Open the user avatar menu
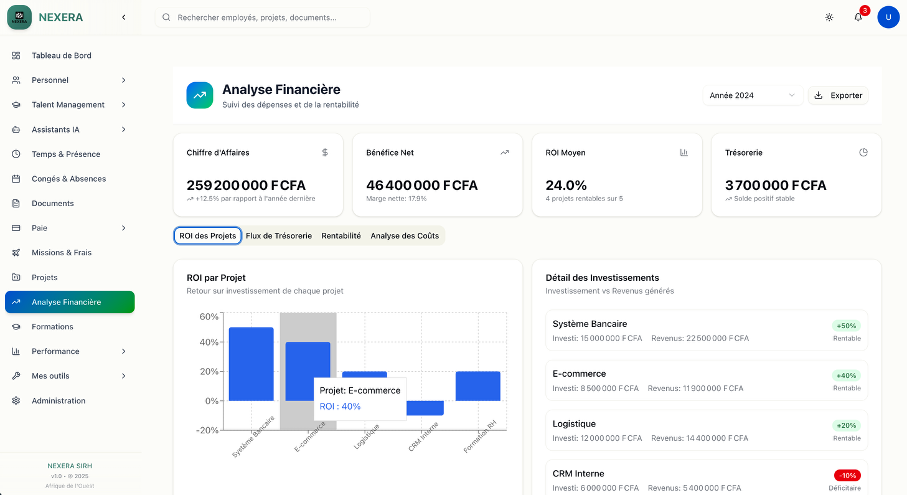 [888, 17]
